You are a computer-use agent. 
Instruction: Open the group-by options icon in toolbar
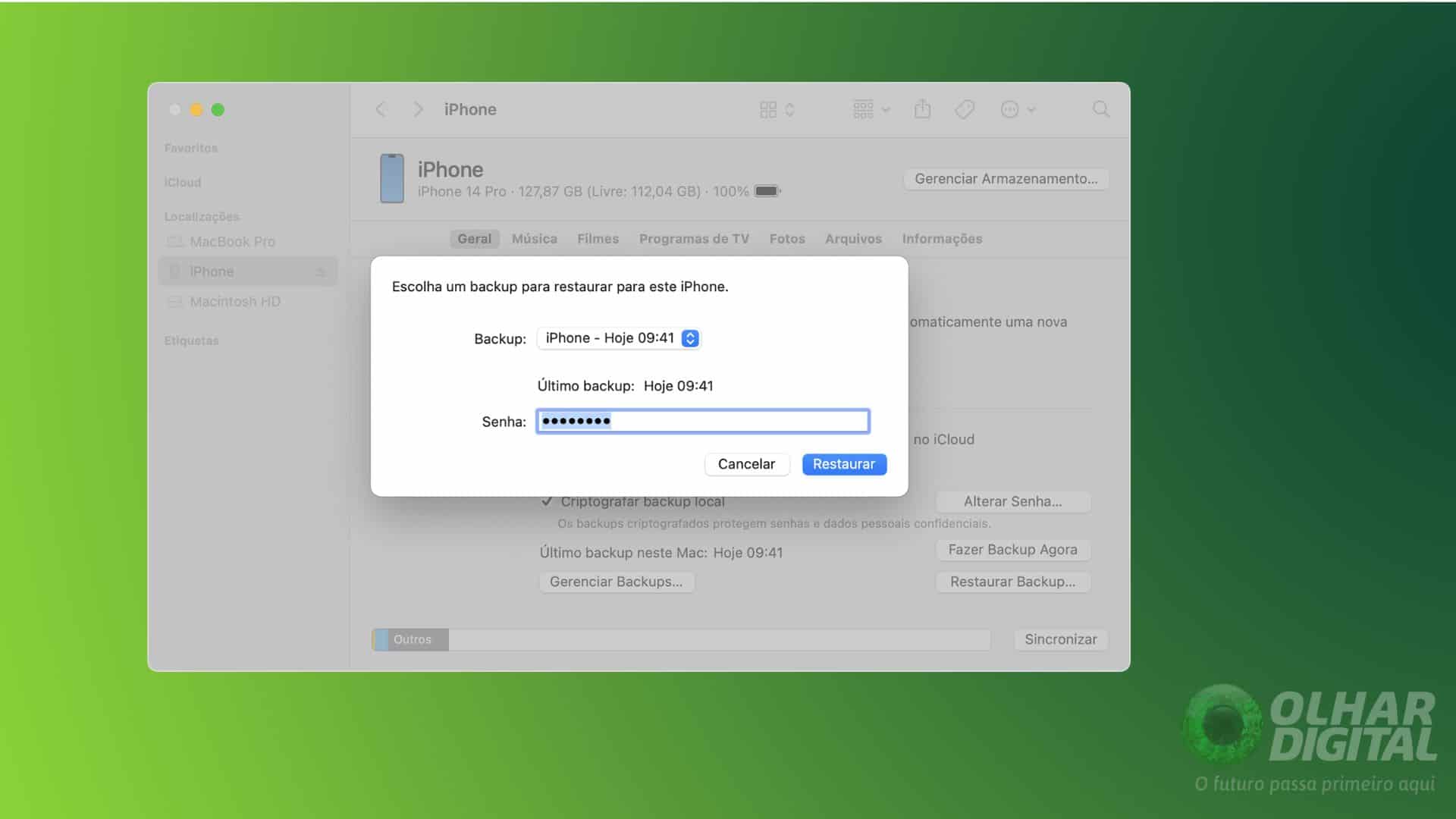pos(863,110)
